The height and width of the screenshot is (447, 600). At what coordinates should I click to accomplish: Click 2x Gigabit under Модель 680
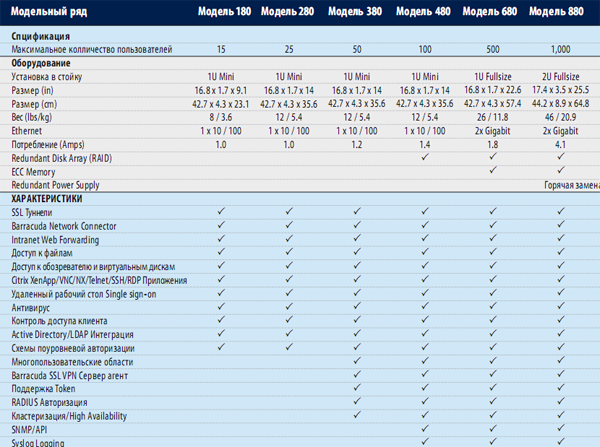pyautogui.click(x=493, y=131)
